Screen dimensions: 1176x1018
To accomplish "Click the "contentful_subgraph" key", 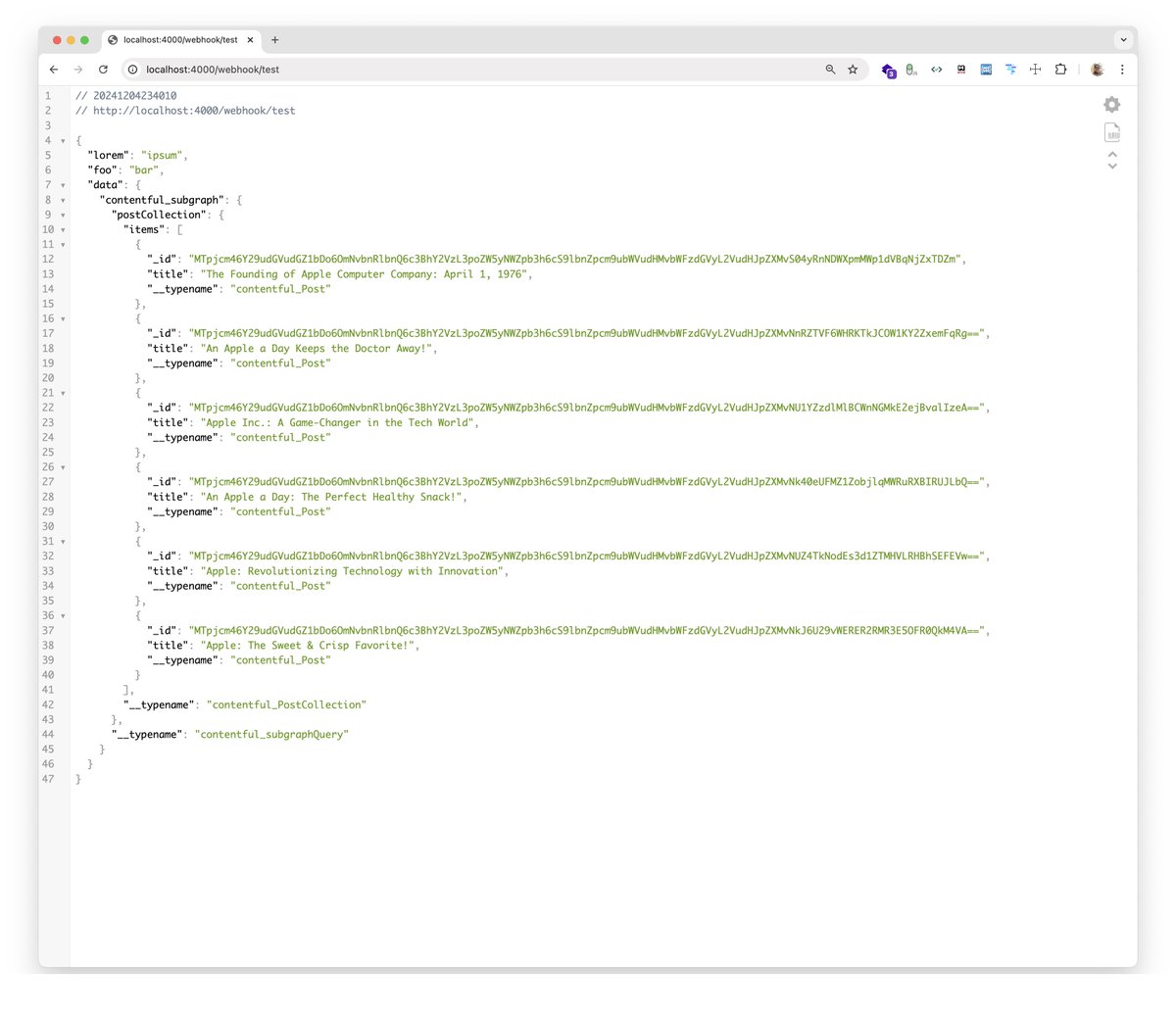I will click(x=164, y=200).
